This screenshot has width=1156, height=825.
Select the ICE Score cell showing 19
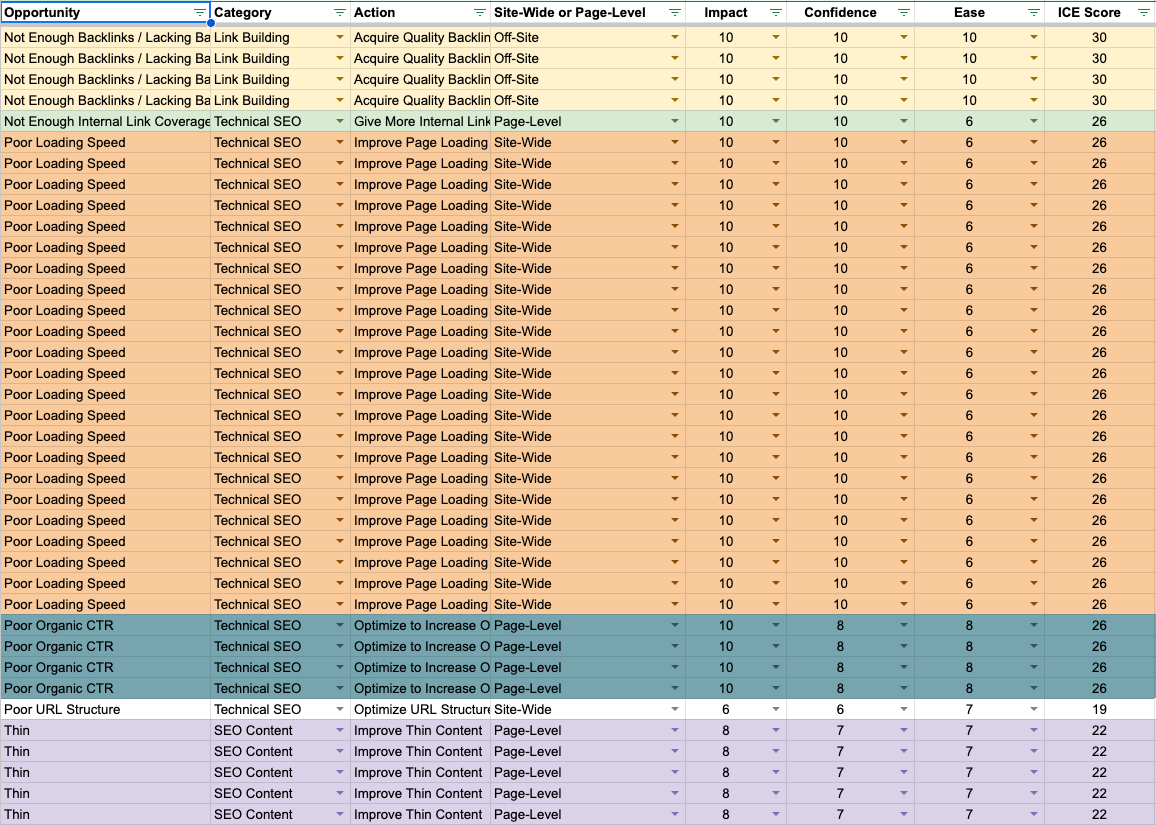(1099, 710)
